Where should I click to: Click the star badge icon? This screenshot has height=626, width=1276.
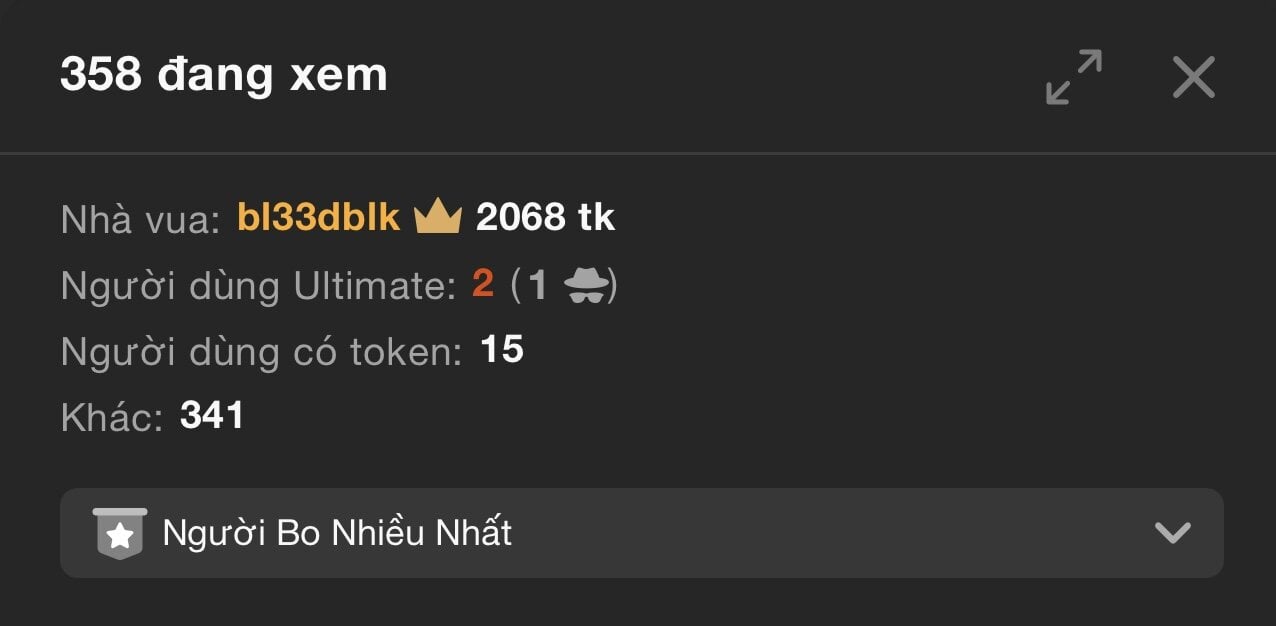point(120,533)
